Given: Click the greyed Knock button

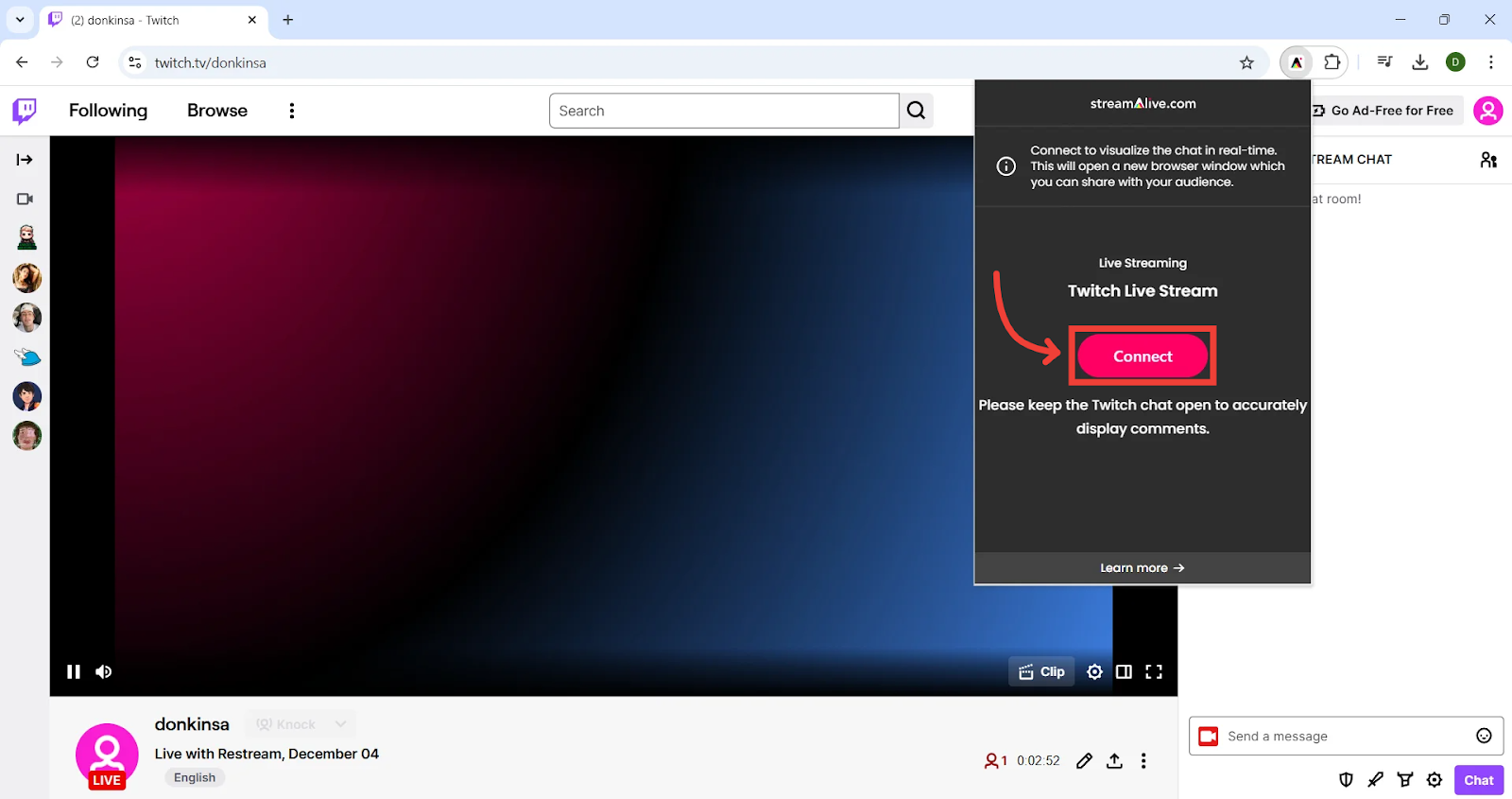Looking at the screenshot, I should pyautogui.click(x=285, y=724).
